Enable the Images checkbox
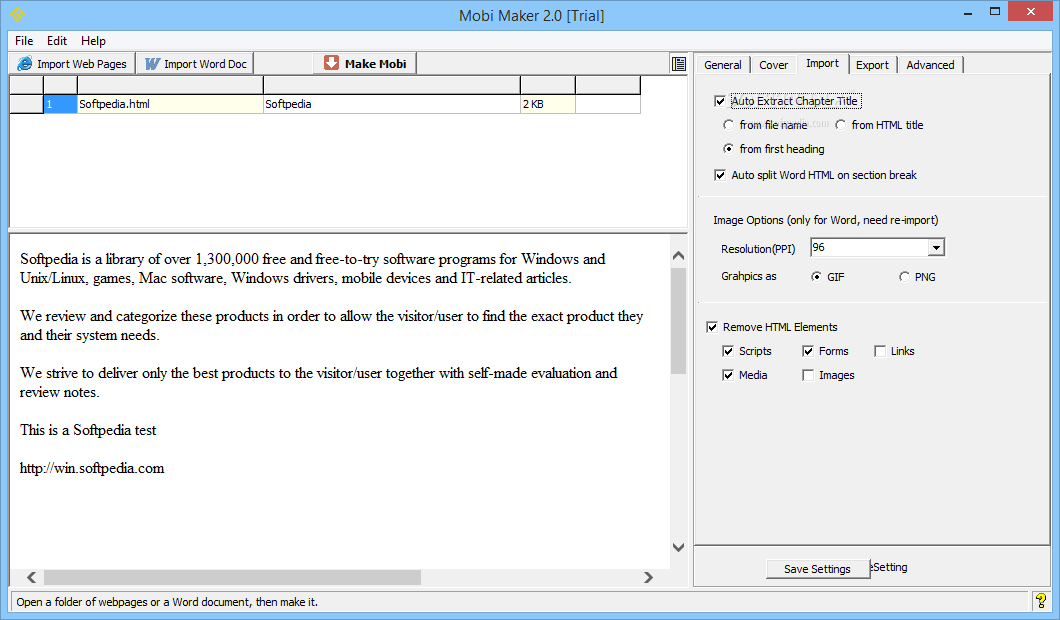 (x=808, y=375)
